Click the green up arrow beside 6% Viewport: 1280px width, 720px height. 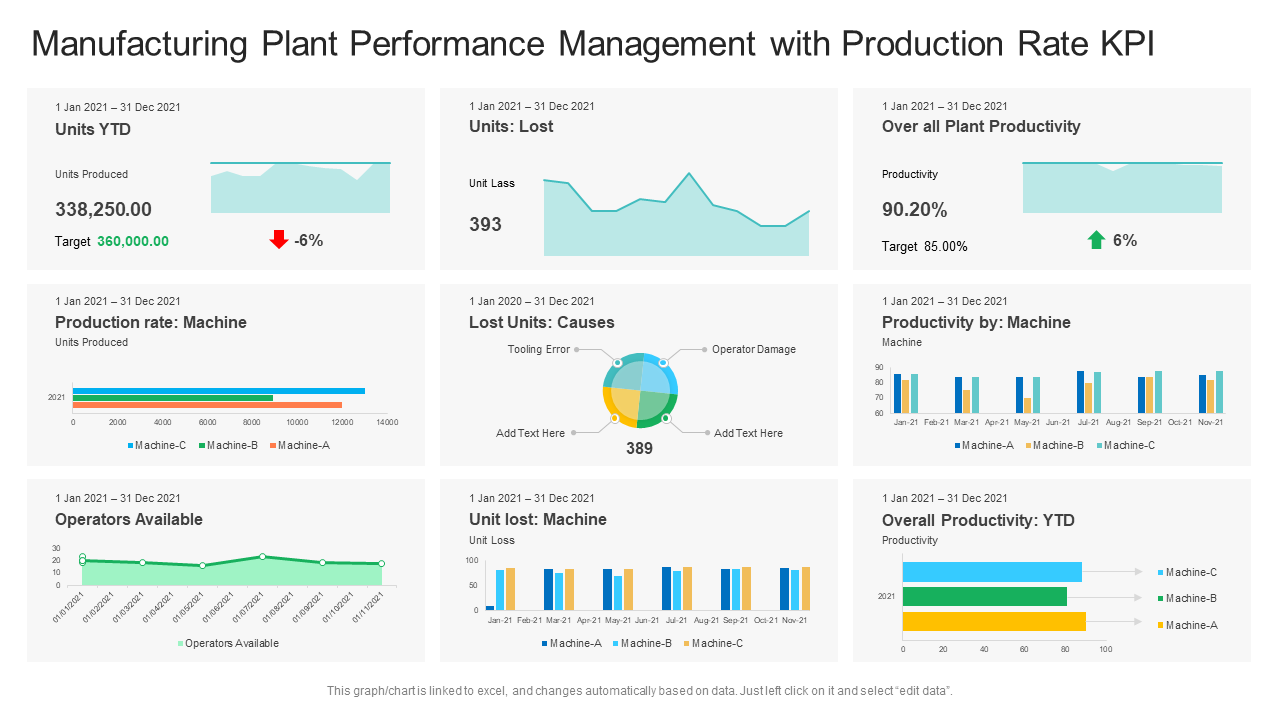[1096, 240]
